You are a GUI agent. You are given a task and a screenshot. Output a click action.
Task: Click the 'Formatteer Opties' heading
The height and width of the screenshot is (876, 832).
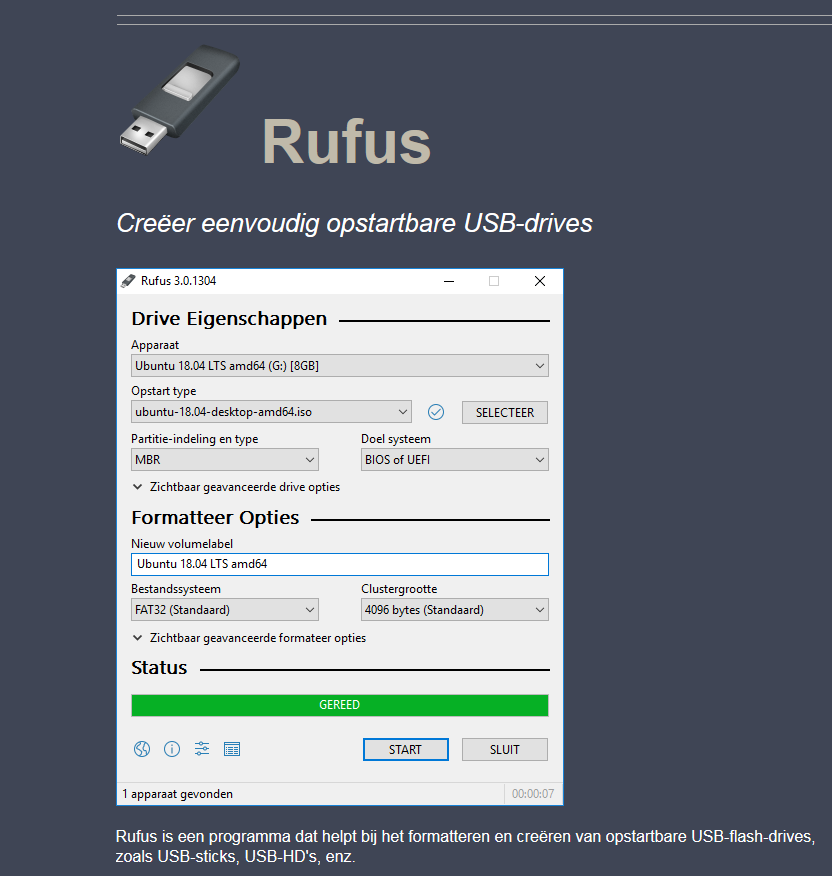click(215, 518)
